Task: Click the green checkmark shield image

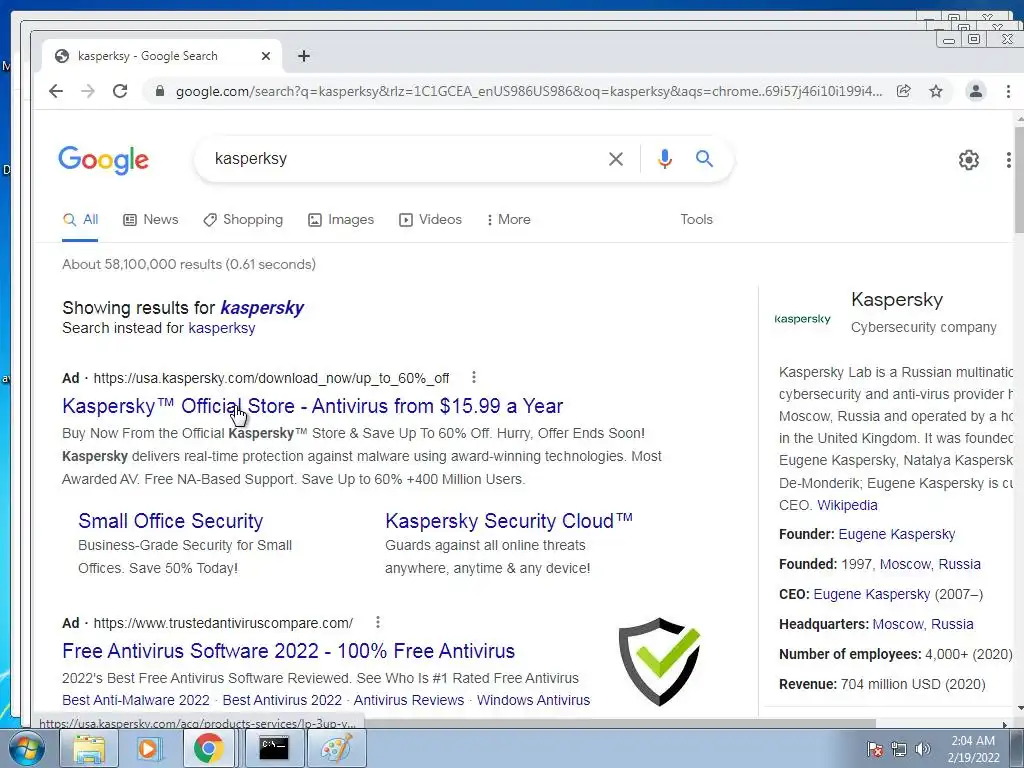Action: (x=660, y=661)
